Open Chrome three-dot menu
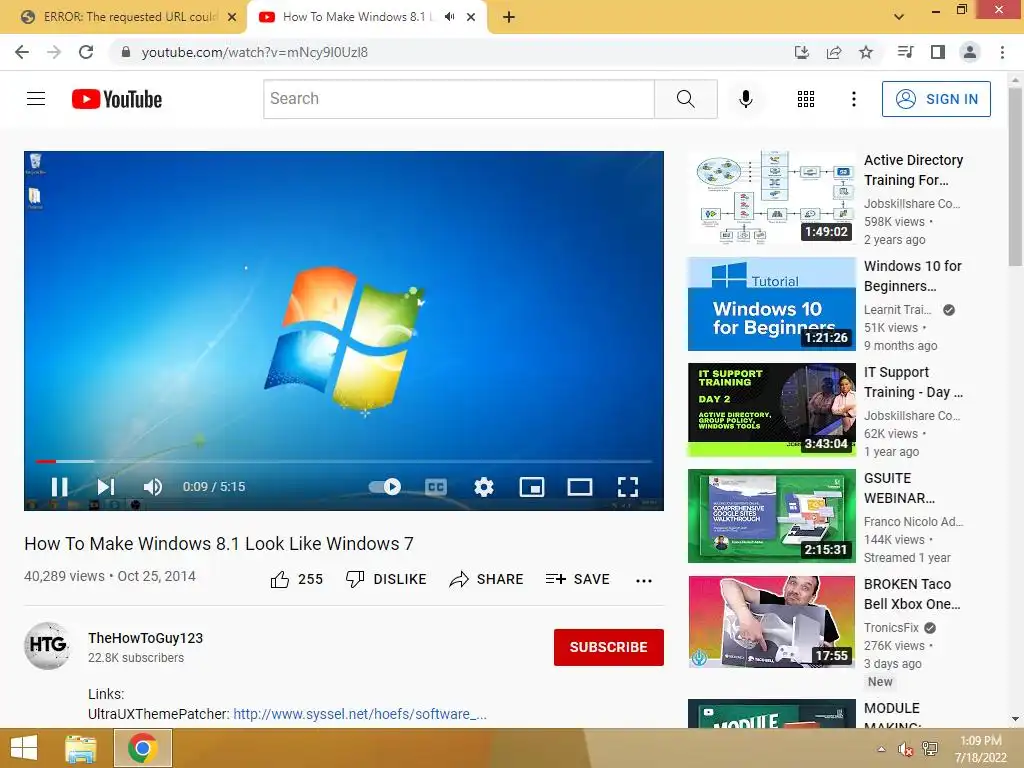Screen dimensions: 1024x768 click(x=1002, y=52)
